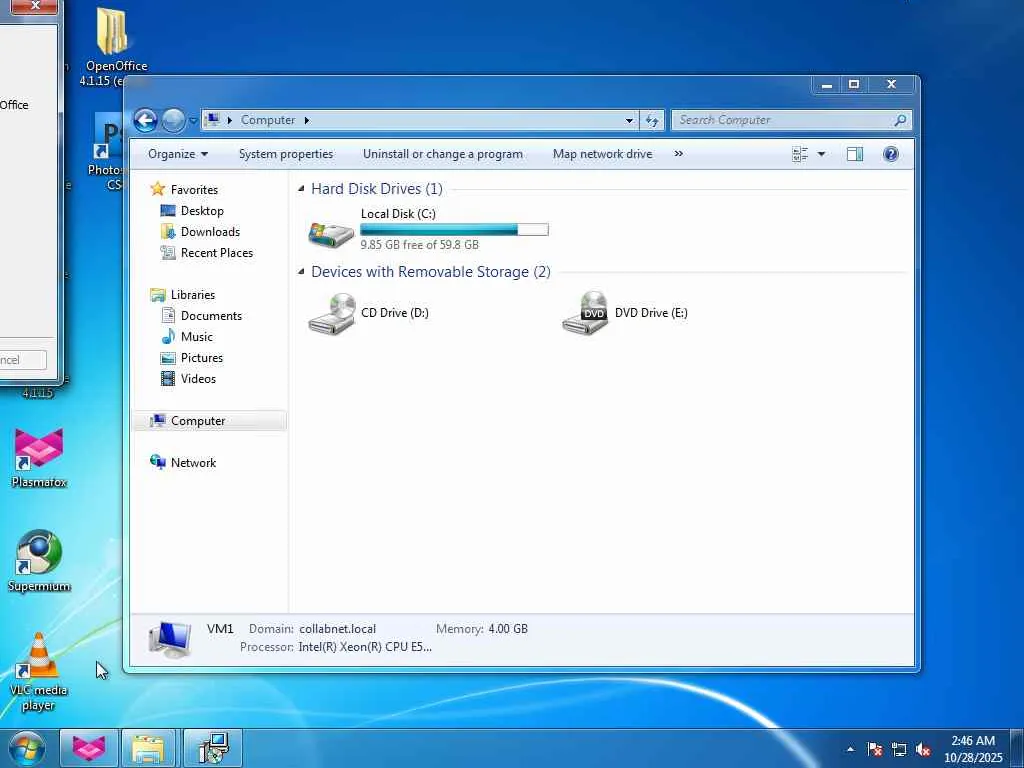Viewport: 1024px width, 768px height.
Task: Open Recent Places
Action: [x=216, y=253]
